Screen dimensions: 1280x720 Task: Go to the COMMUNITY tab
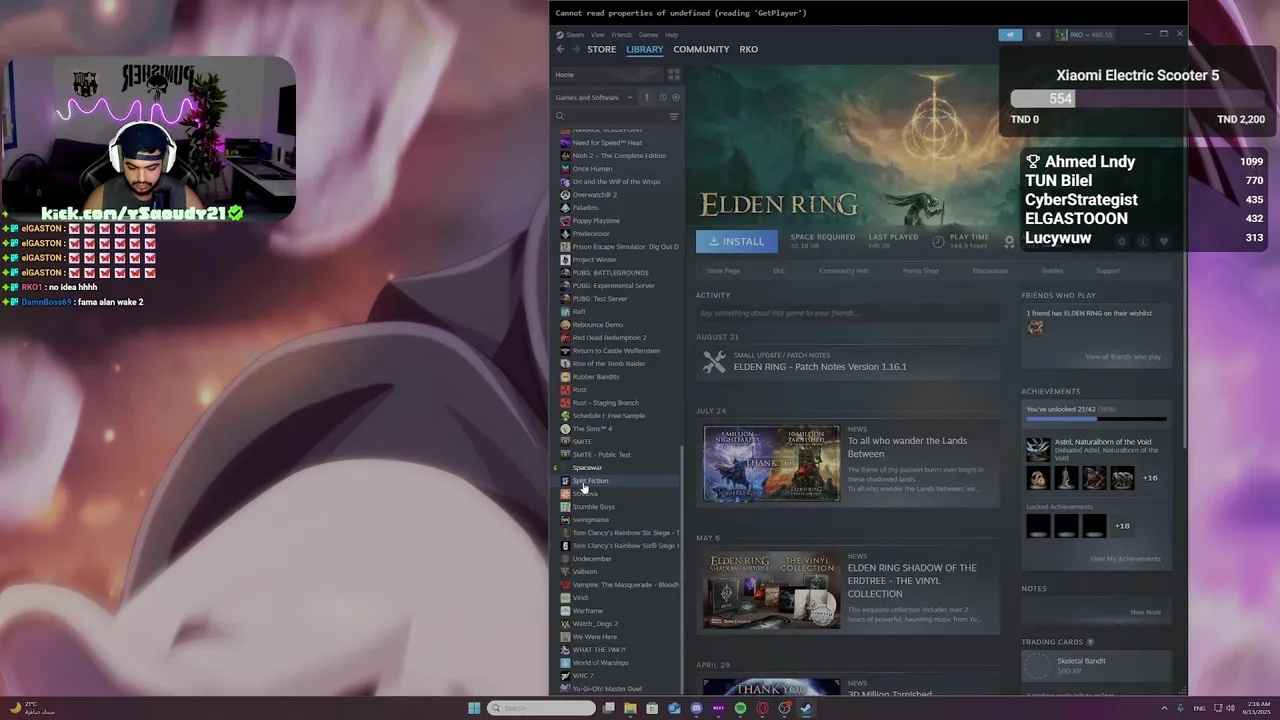coord(701,49)
